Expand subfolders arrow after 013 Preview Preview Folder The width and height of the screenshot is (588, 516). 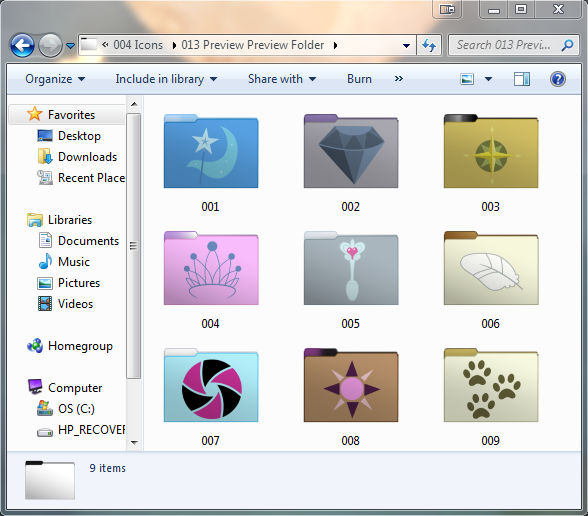(335, 45)
